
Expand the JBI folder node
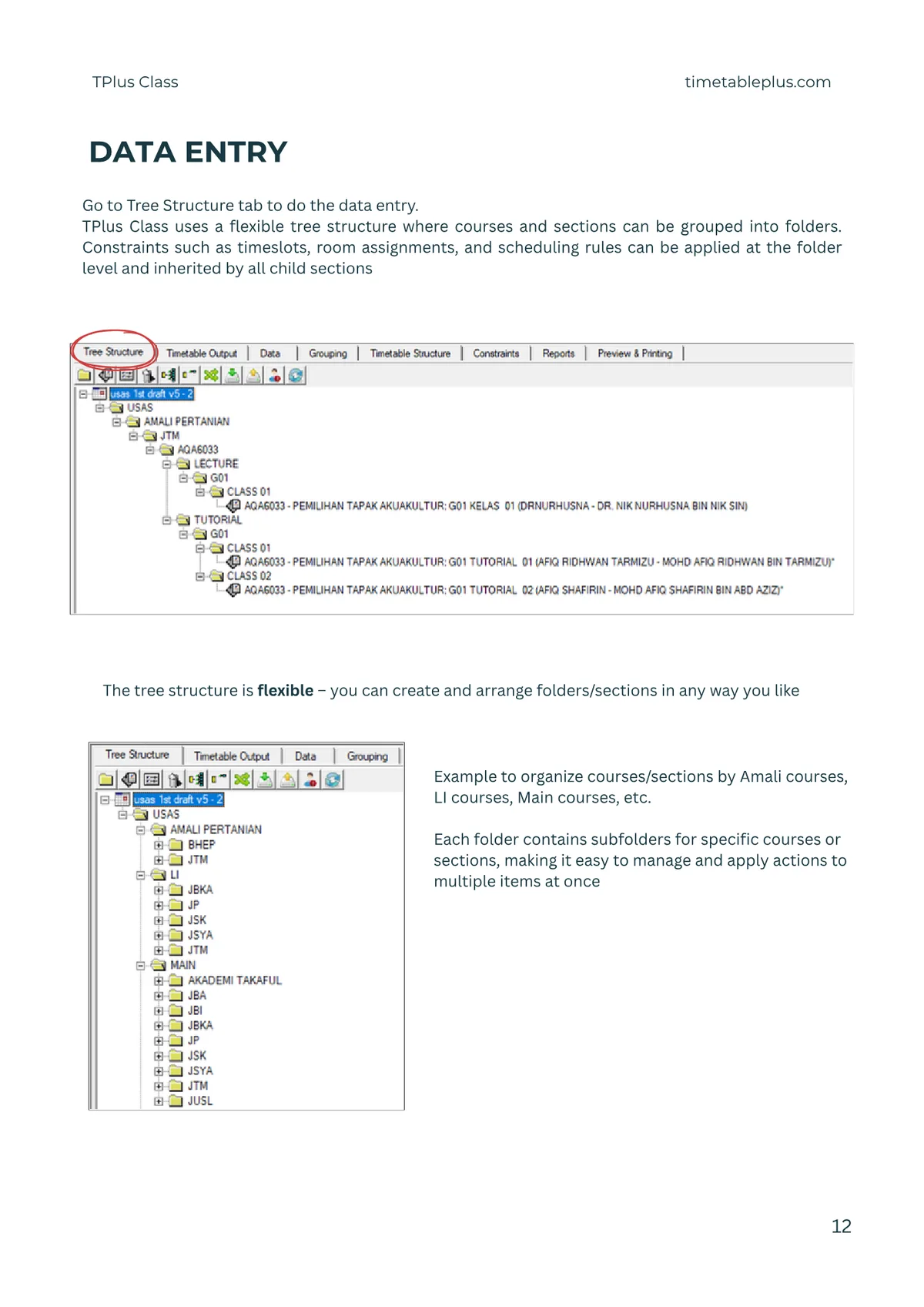[159, 1010]
